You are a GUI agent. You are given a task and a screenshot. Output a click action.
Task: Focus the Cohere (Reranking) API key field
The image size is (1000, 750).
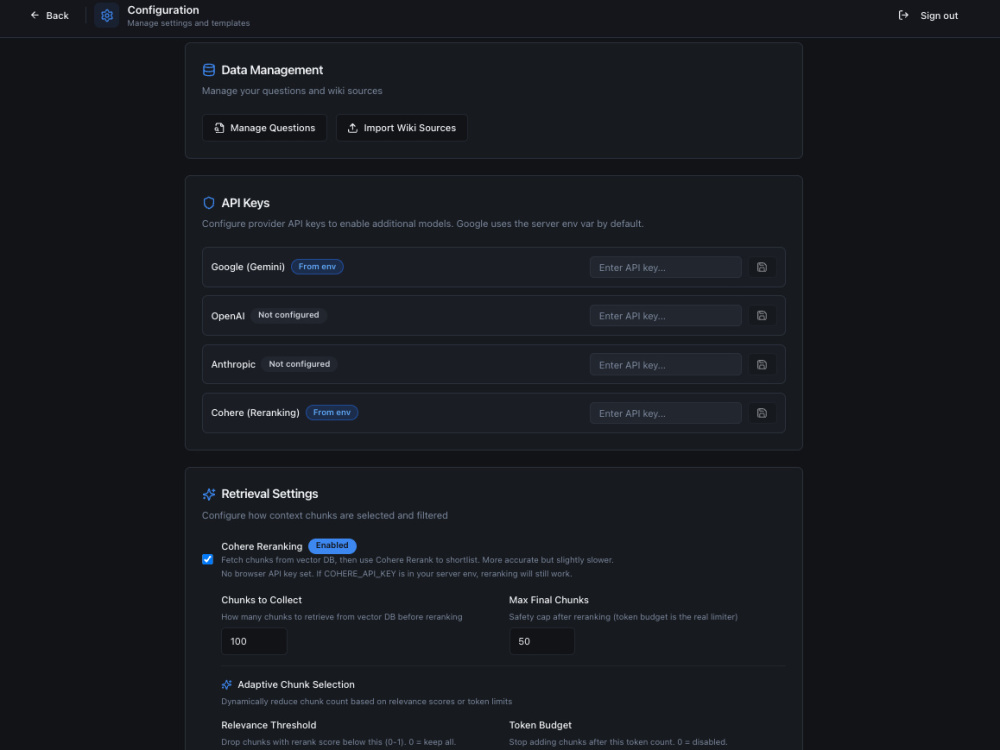[665, 413]
